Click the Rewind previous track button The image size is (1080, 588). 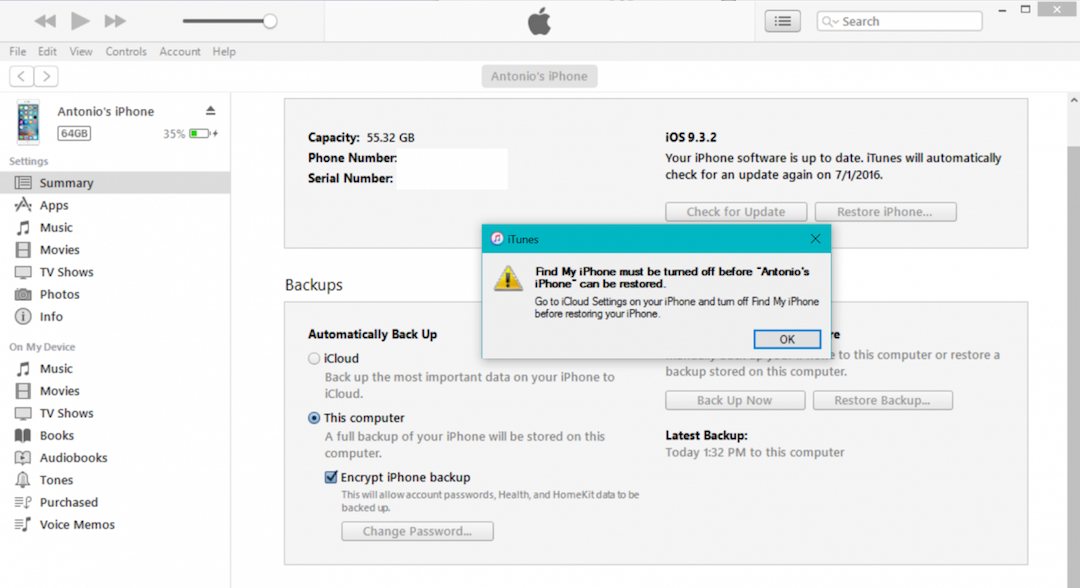[45, 21]
